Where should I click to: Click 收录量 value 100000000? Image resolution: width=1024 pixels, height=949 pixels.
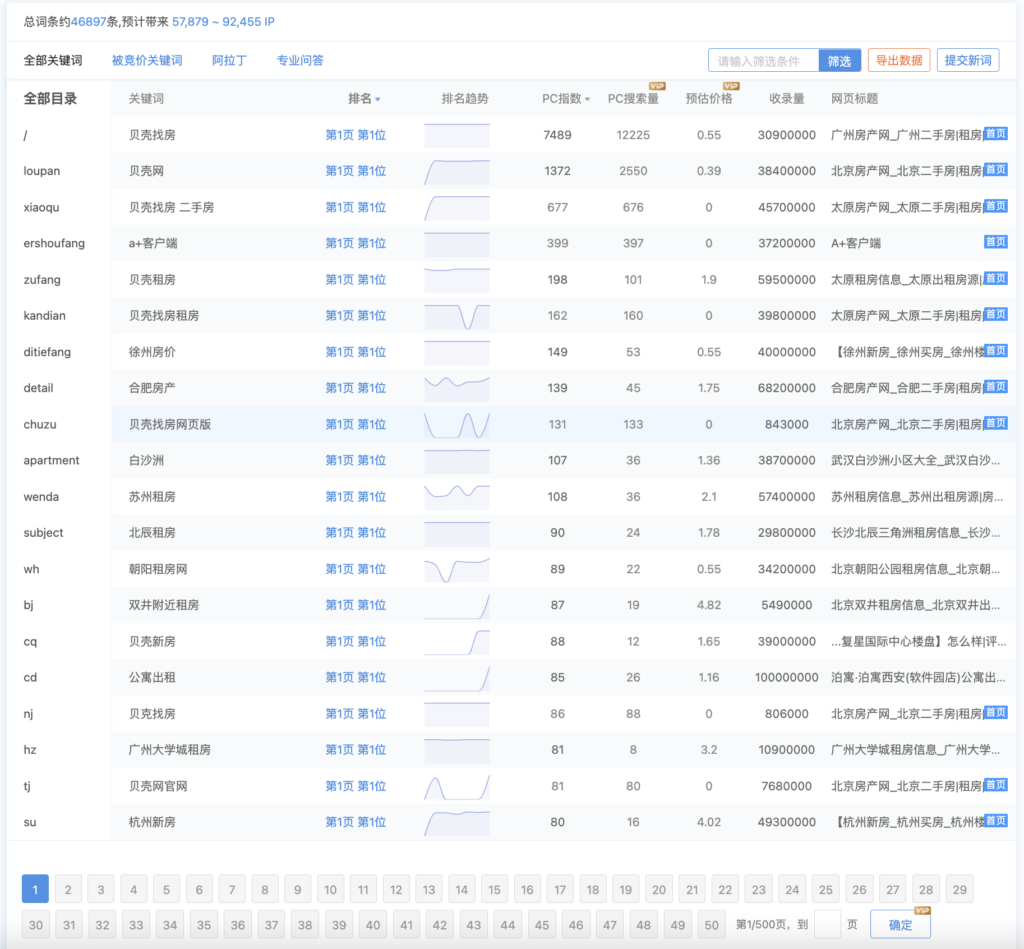[x=786, y=677]
